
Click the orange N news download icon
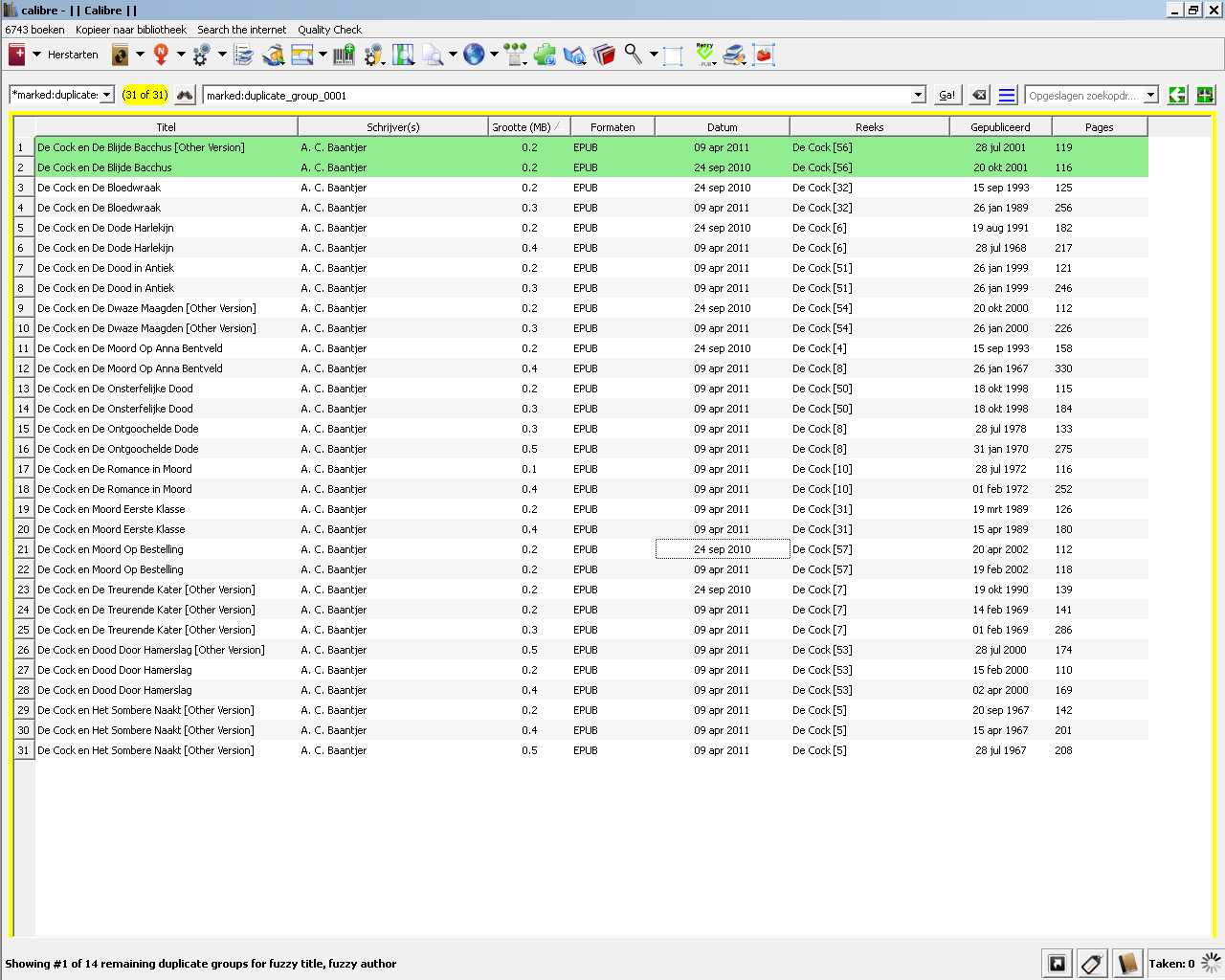pos(161,55)
